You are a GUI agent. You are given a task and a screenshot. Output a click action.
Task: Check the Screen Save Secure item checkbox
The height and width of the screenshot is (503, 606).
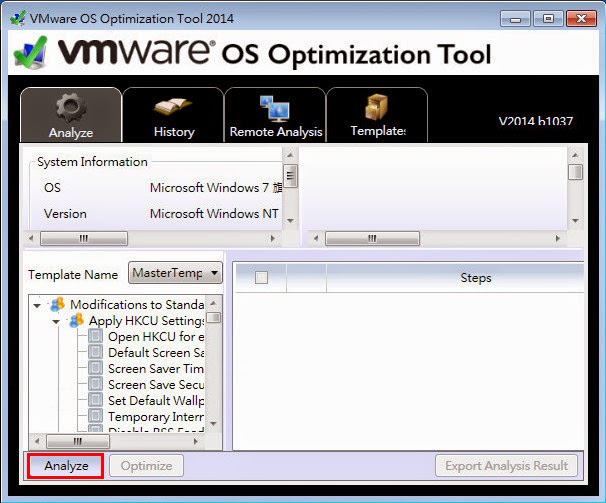(x=95, y=384)
